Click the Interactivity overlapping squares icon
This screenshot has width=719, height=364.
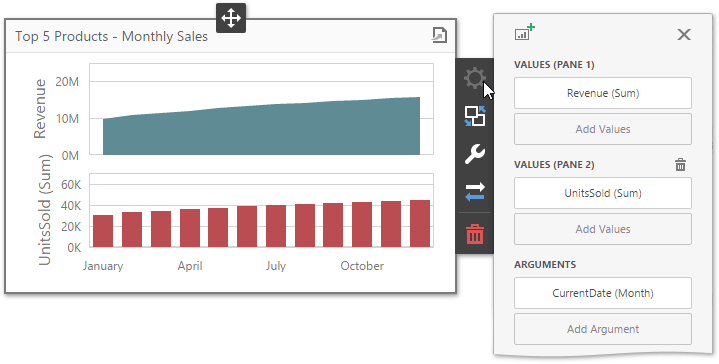475,116
